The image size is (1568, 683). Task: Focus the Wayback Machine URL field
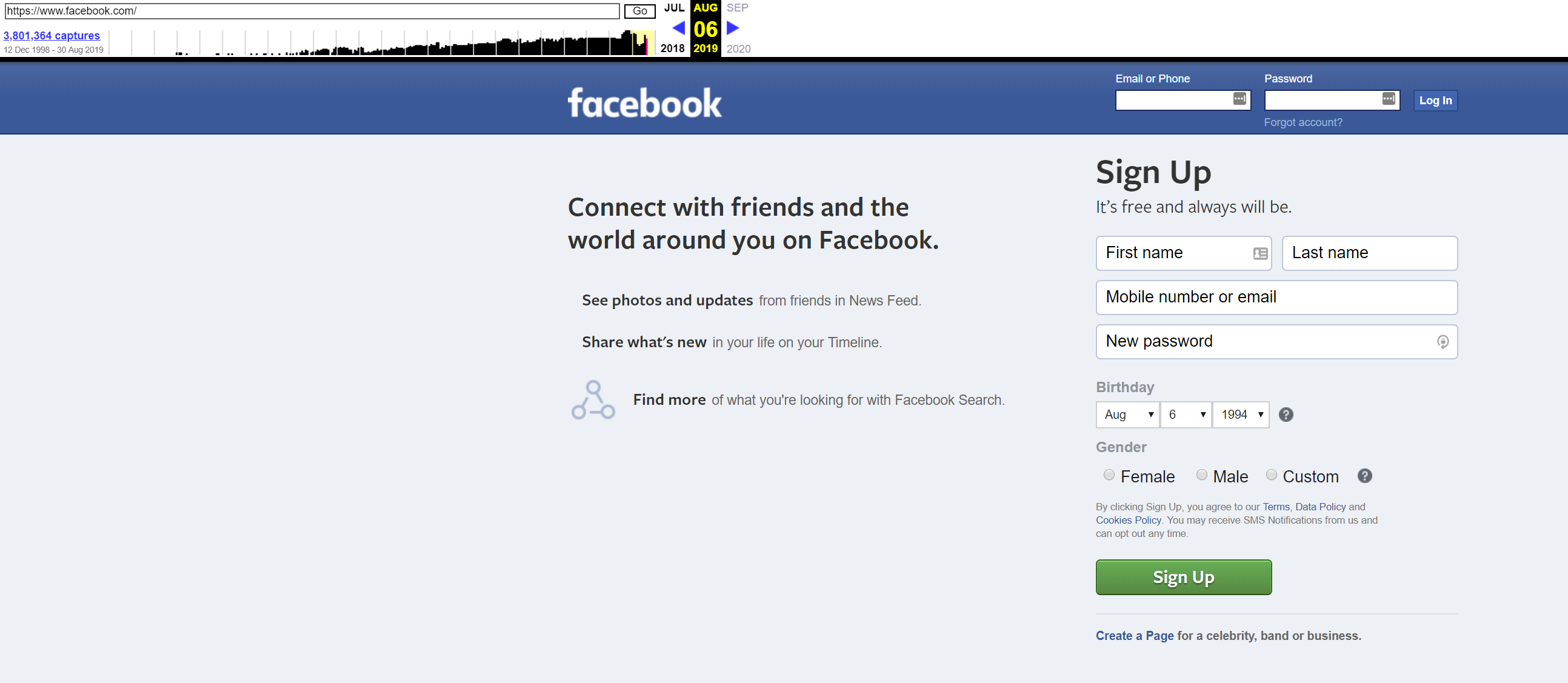pyautogui.click(x=312, y=11)
